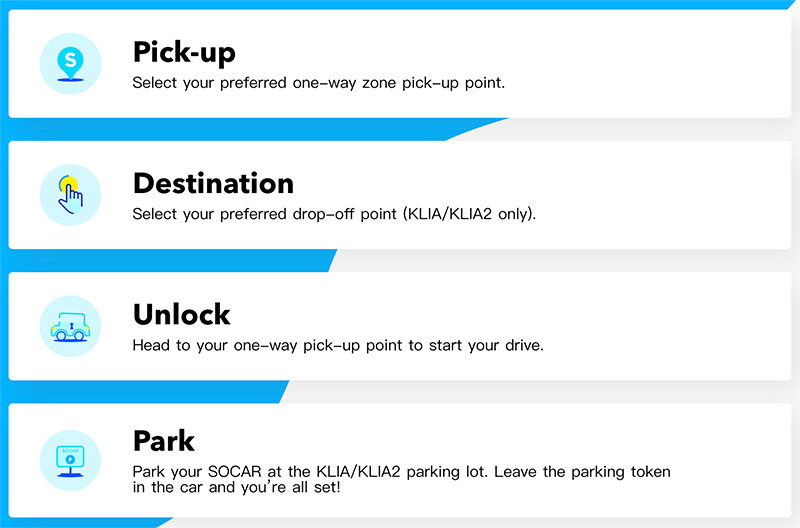
Task: Open the Unlock step card
Action: 400,326
